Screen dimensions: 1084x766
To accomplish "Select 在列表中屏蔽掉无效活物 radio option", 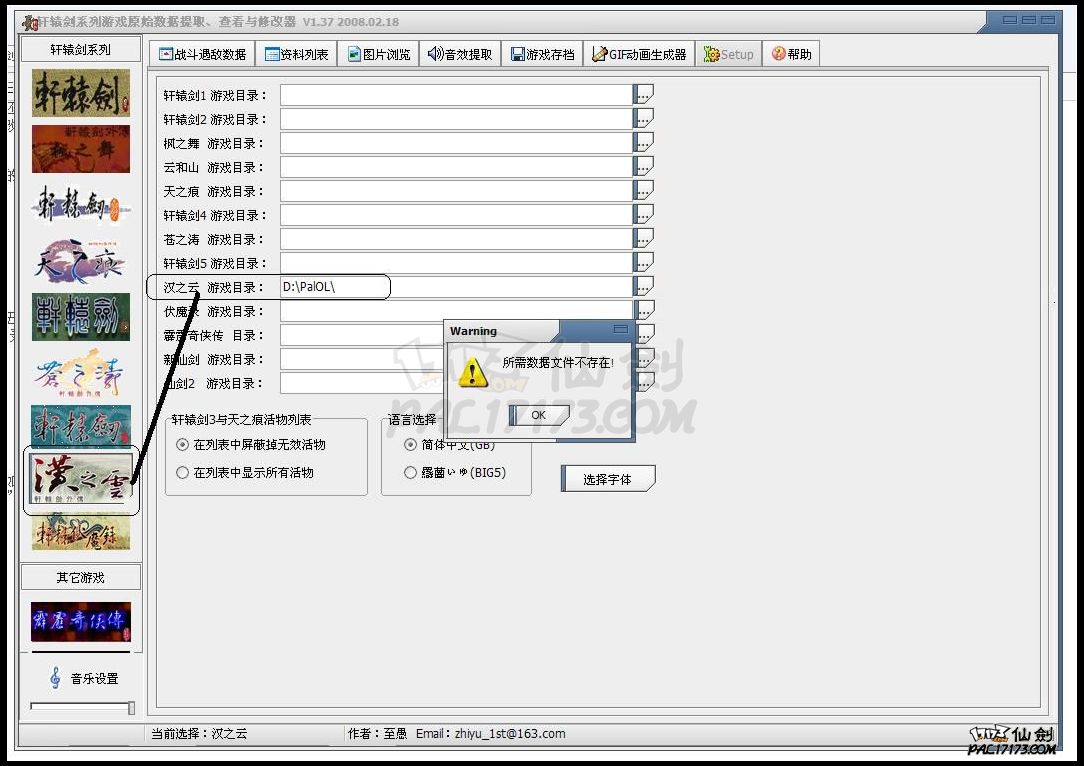I will pos(182,445).
